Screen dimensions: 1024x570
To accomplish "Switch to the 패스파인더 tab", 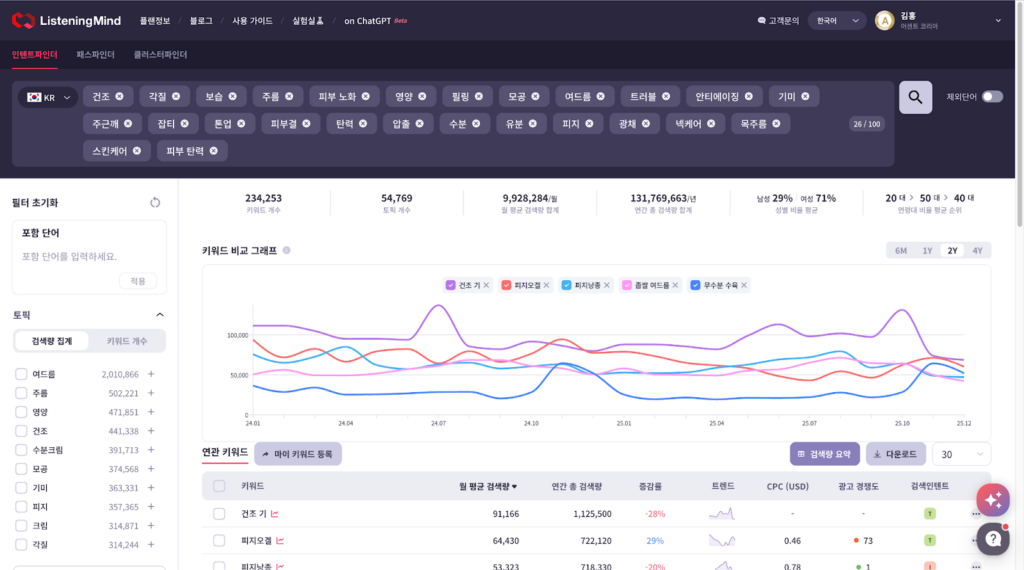I will (95, 55).
